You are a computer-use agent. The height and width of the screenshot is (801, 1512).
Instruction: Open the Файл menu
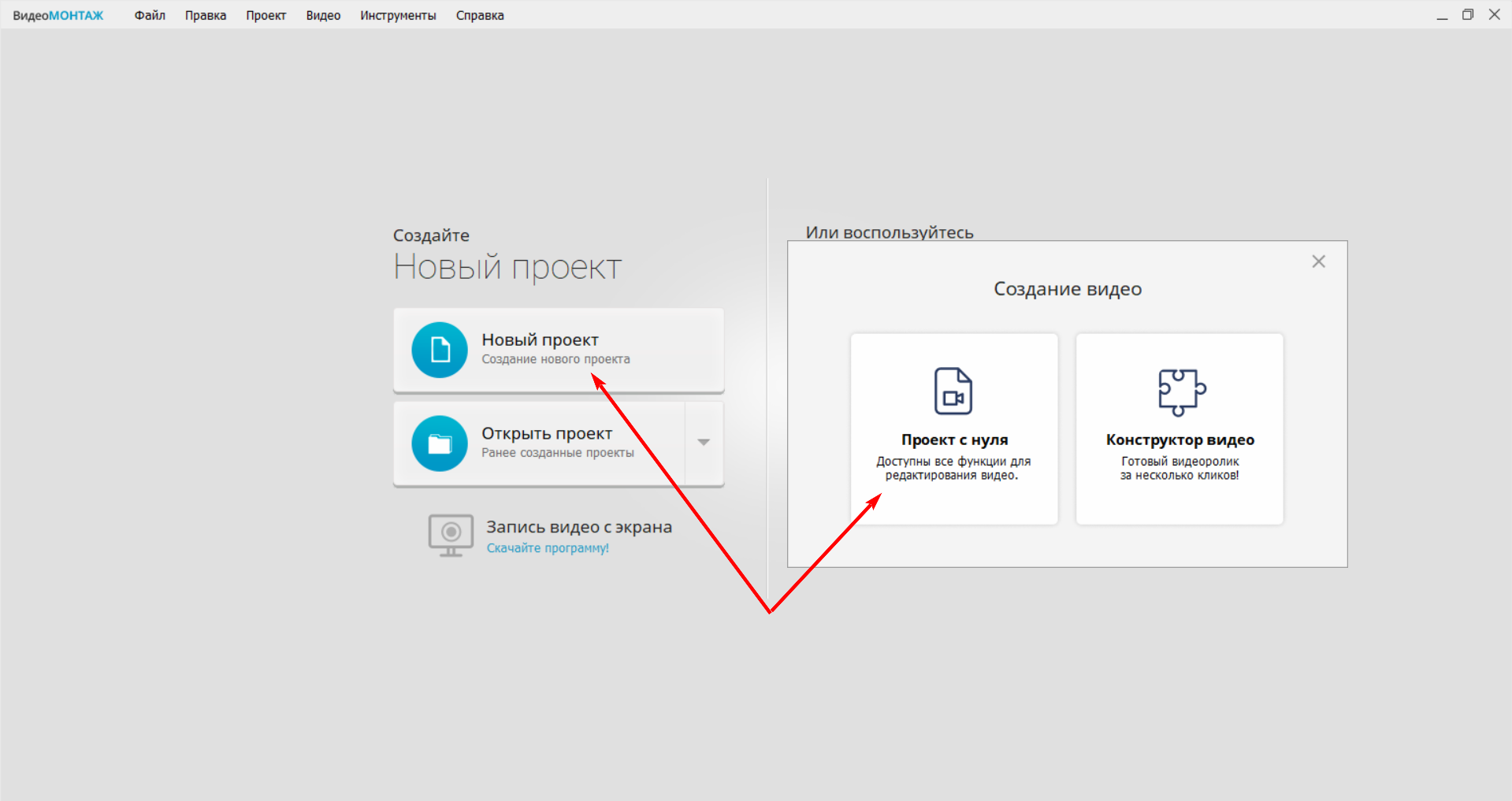pos(150,15)
